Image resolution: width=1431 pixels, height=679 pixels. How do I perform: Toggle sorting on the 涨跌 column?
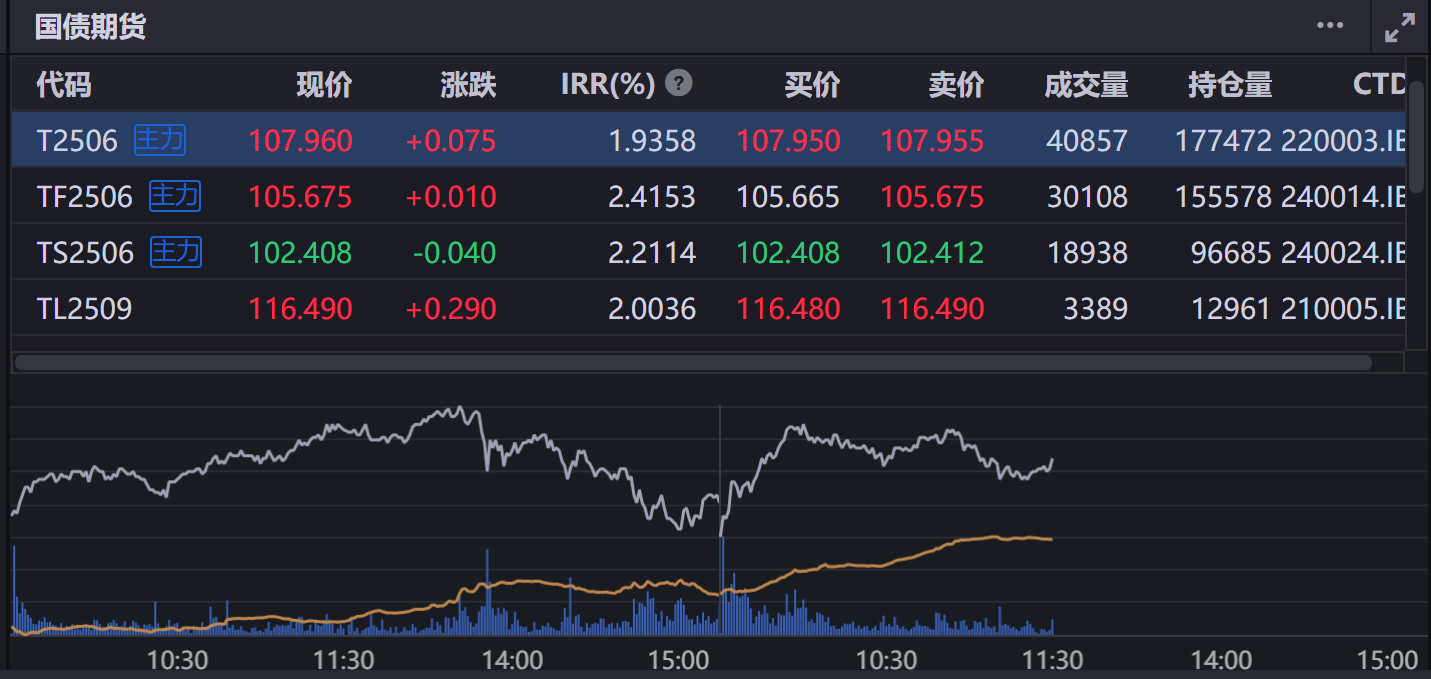pos(469,84)
